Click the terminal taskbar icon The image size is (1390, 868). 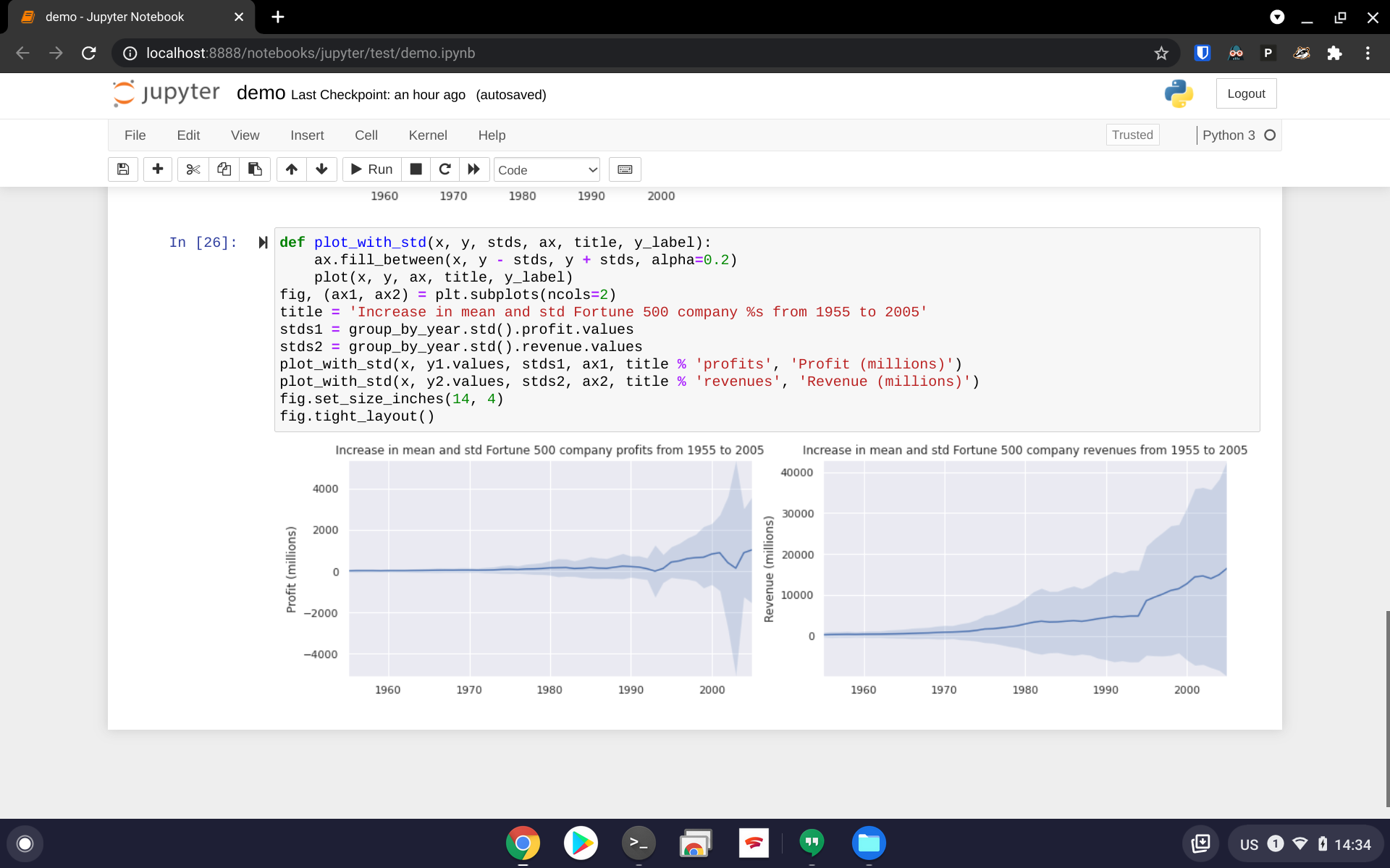[637, 843]
